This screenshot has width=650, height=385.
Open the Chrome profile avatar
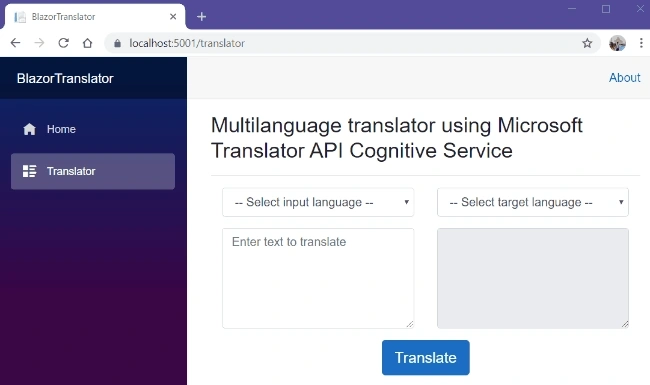coord(617,43)
